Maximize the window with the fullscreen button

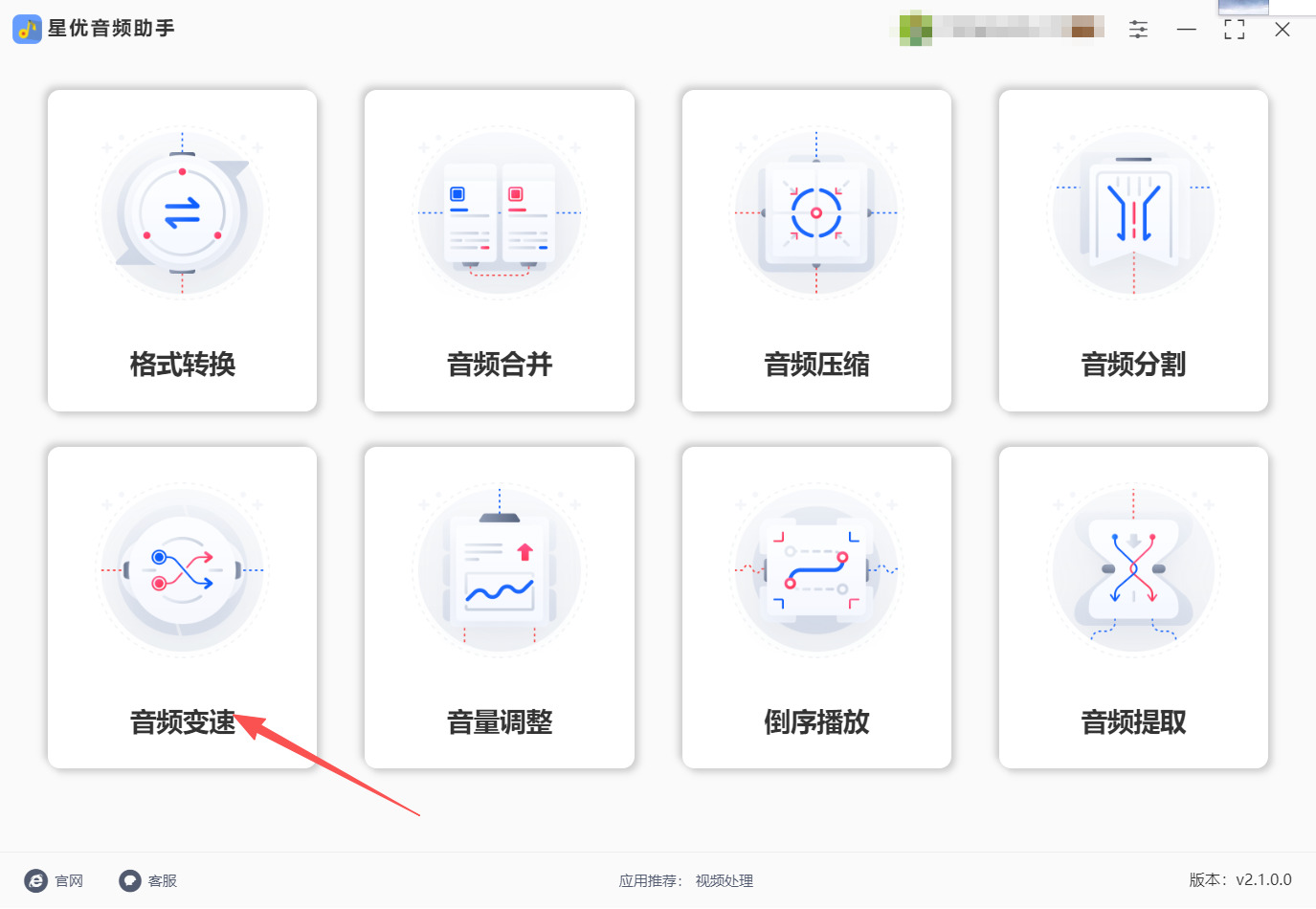click(x=1235, y=30)
